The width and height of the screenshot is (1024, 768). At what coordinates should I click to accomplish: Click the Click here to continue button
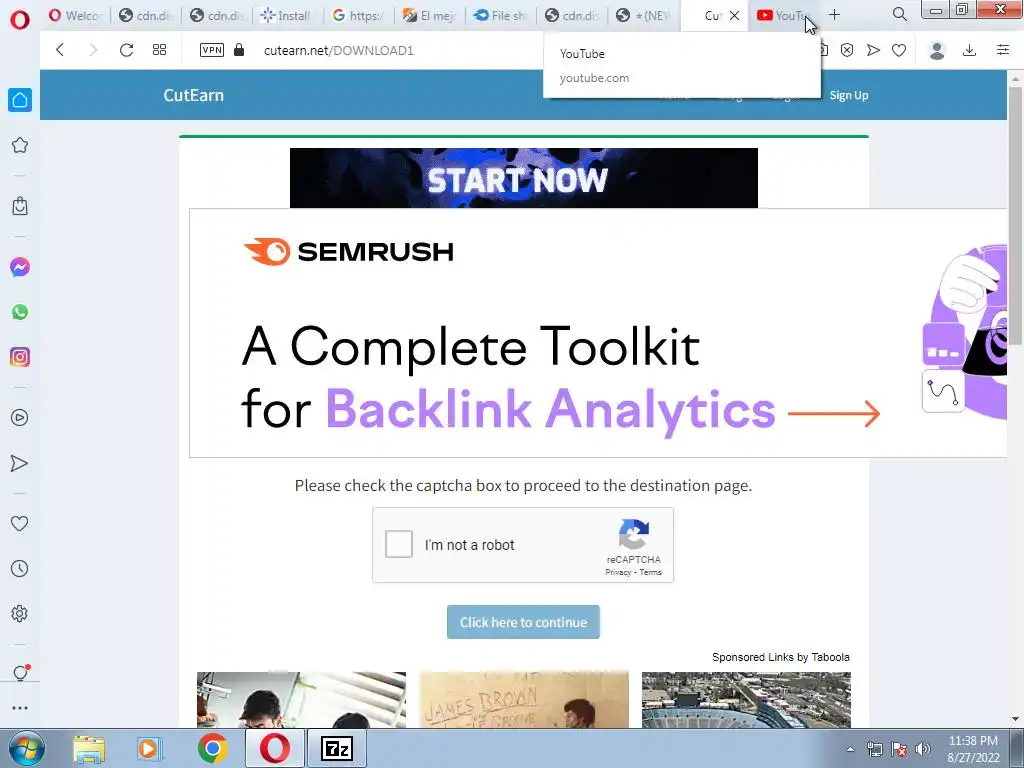pos(523,622)
